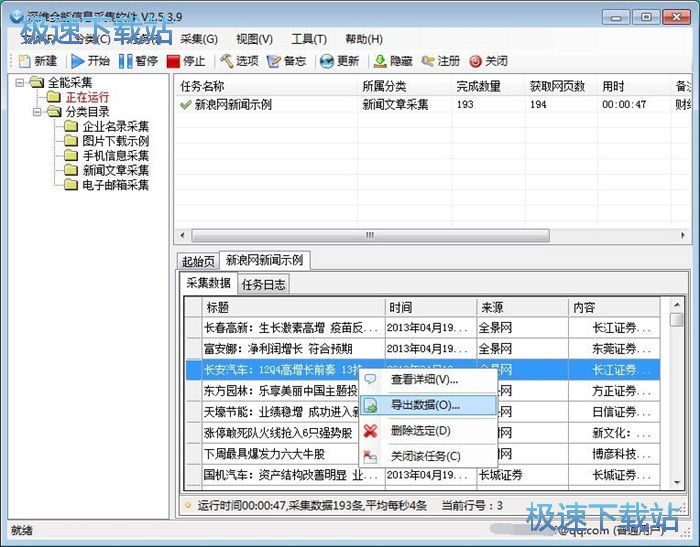Sort by 任务名称 column header
Image resolution: width=700 pixels, height=547 pixels.
266,86
